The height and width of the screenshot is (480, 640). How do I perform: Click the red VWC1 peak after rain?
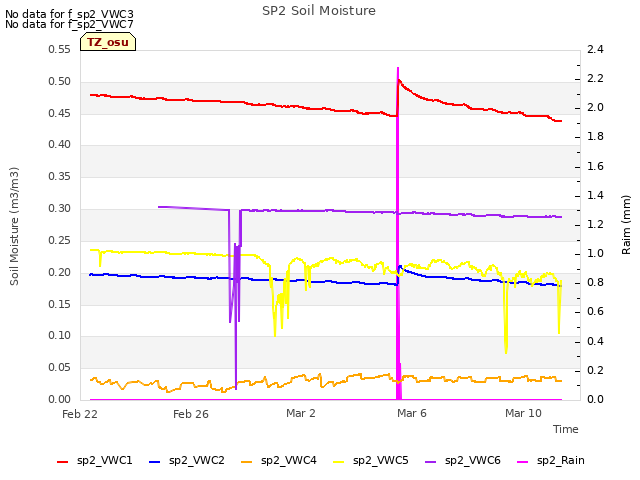coord(400,80)
